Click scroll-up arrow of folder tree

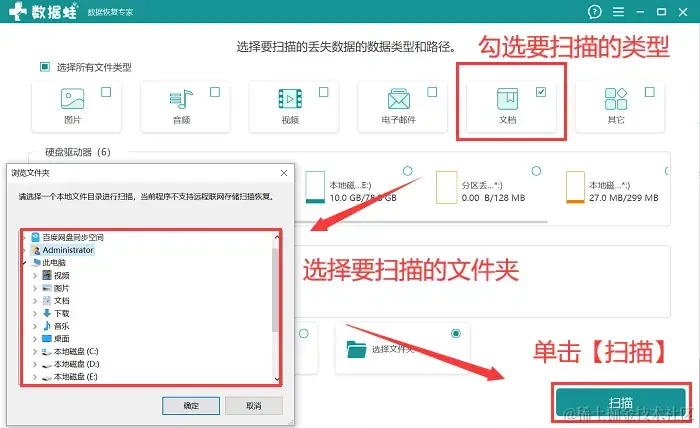coord(277,237)
